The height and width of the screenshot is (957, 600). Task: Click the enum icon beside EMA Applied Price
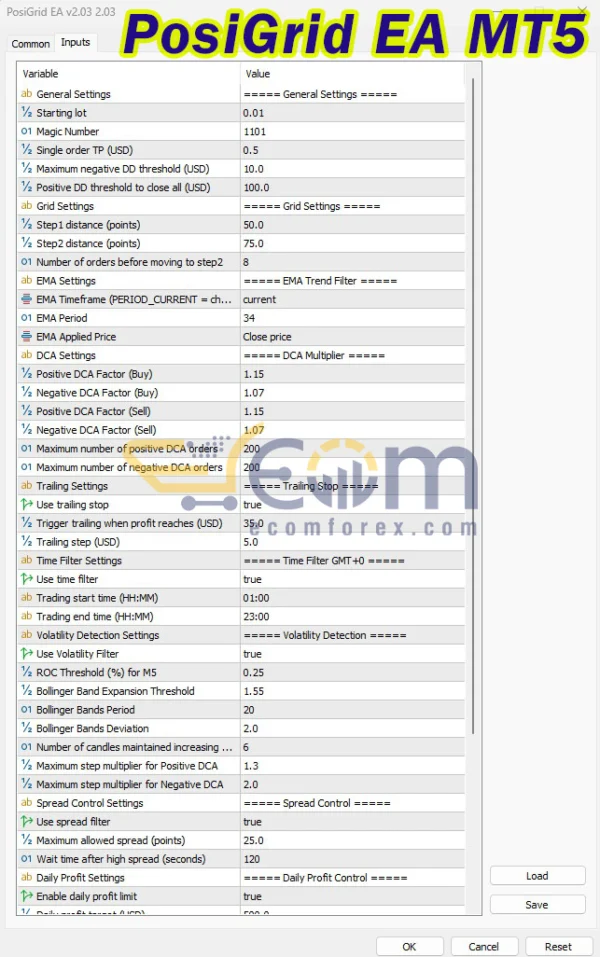click(x=27, y=337)
